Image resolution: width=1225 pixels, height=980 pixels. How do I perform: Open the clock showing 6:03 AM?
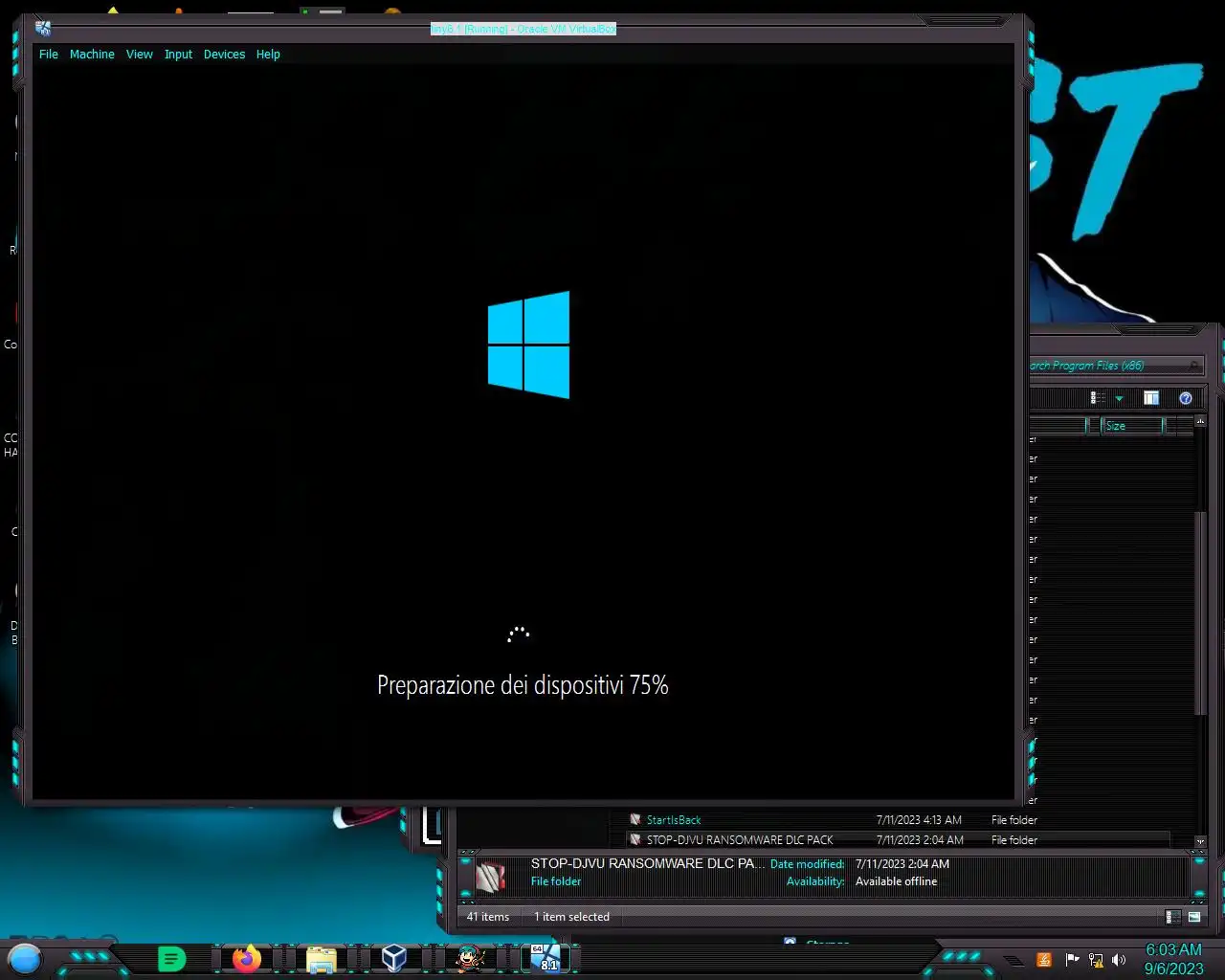tap(1173, 959)
